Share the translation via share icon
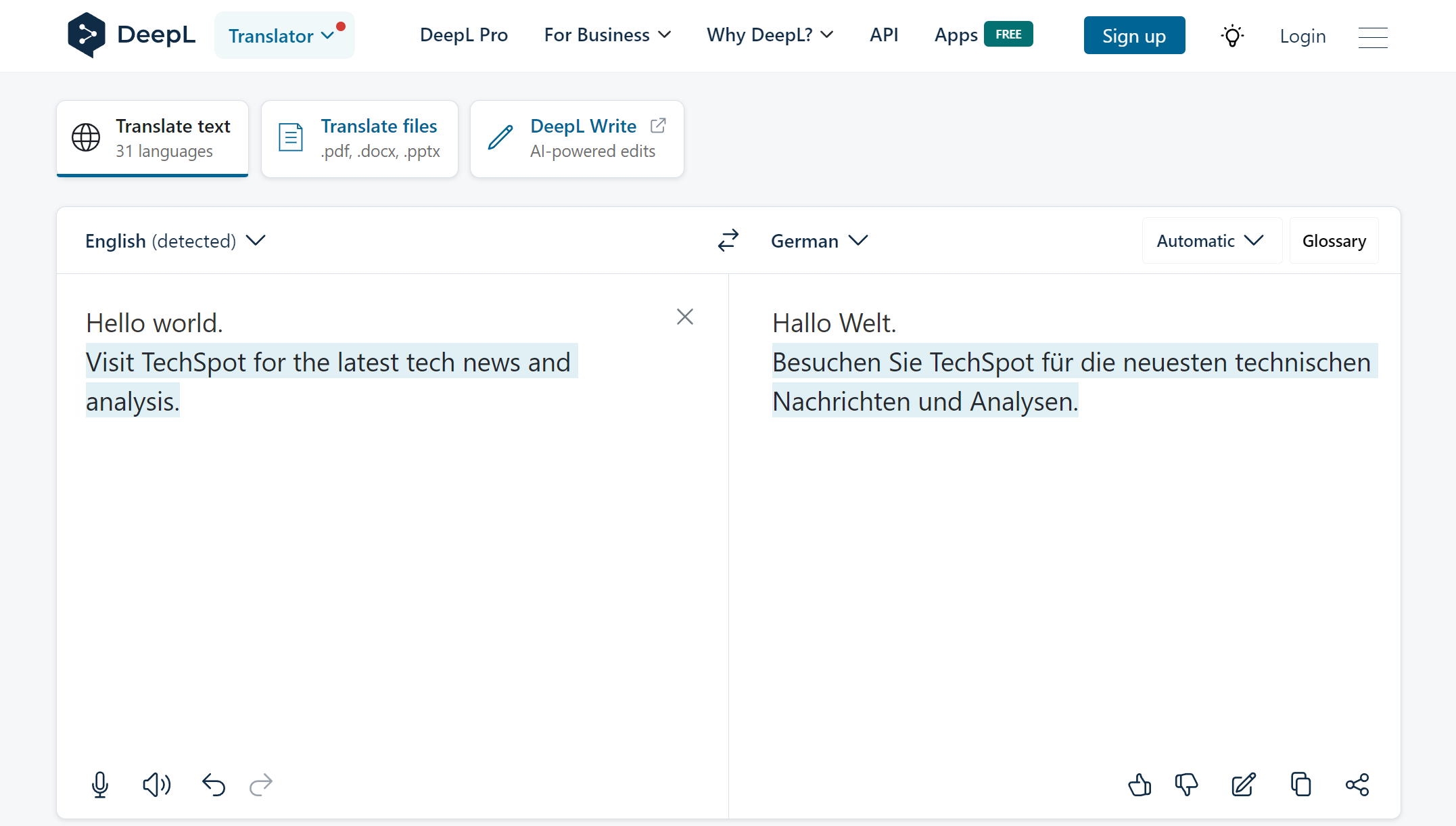Image resolution: width=1456 pixels, height=826 pixels. tap(1357, 785)
